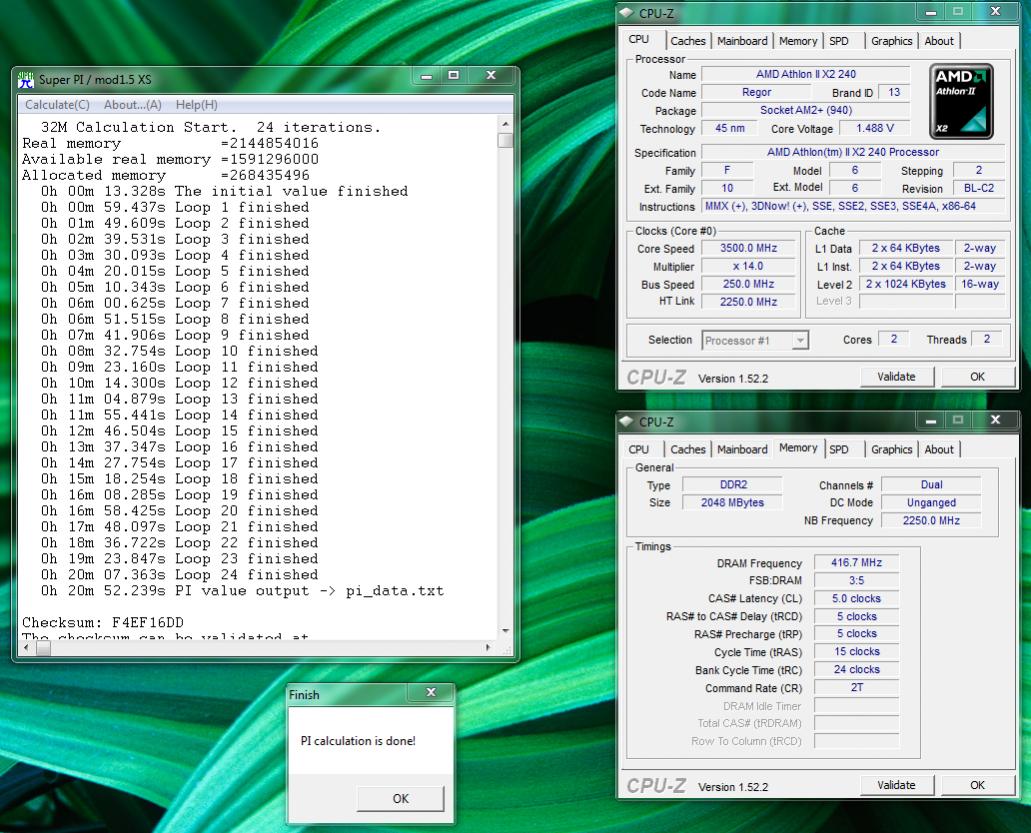Click the FSB:DRAM value 3:5
Screen dimensions: 1031x833
pyautogui.click(x=856, y=580)
